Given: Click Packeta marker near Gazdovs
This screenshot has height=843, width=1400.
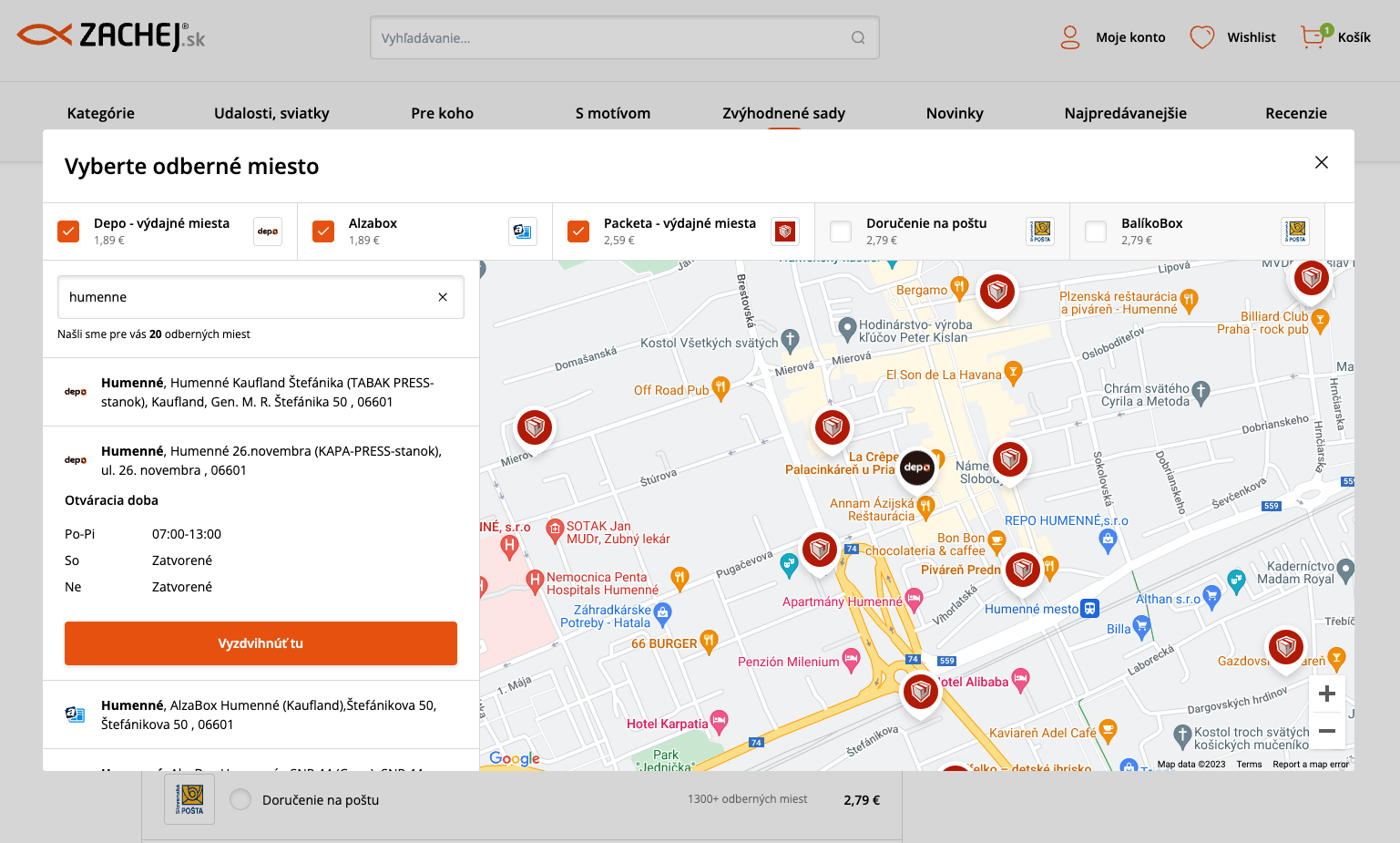Looking at the screenshot, I should [x=1286, y=647].
